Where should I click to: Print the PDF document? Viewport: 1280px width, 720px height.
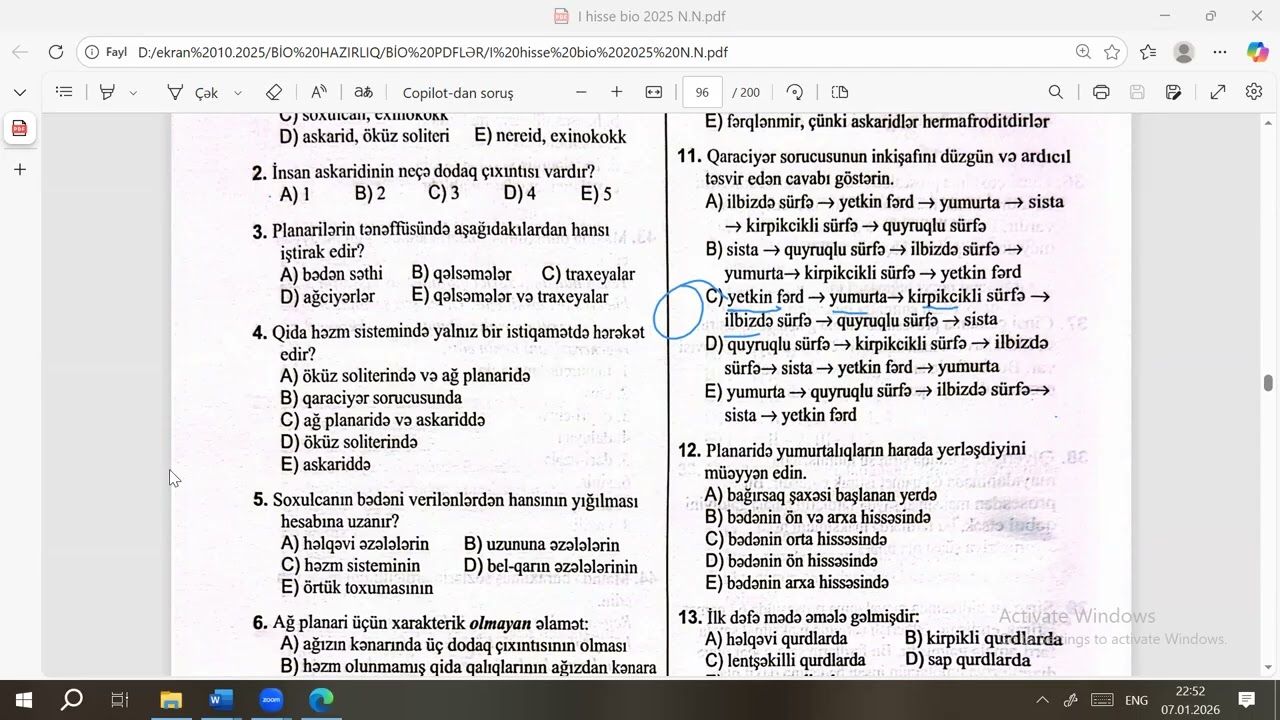(x=1101, y=92)
